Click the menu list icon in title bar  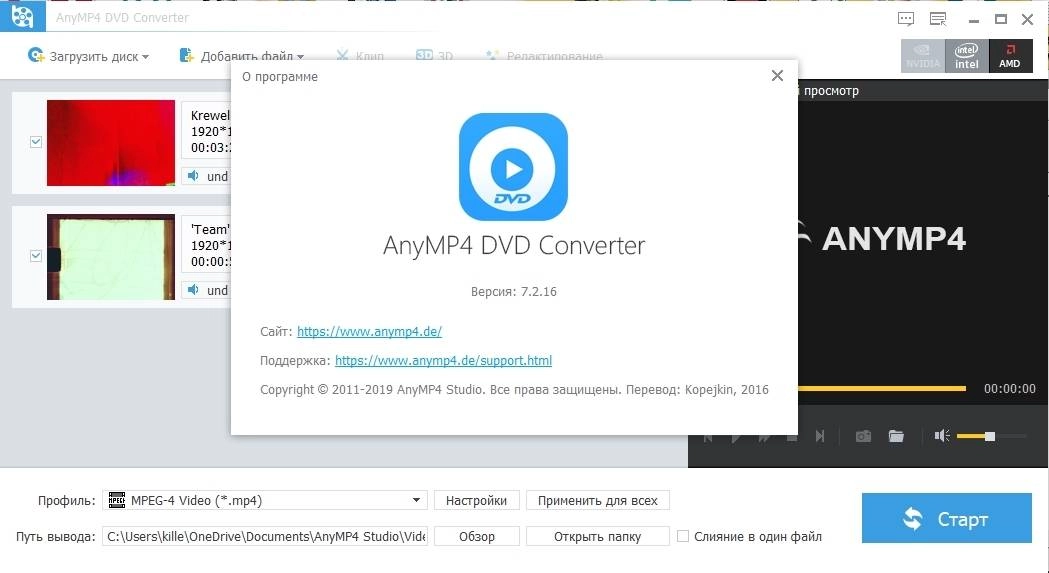pos(938,19)
